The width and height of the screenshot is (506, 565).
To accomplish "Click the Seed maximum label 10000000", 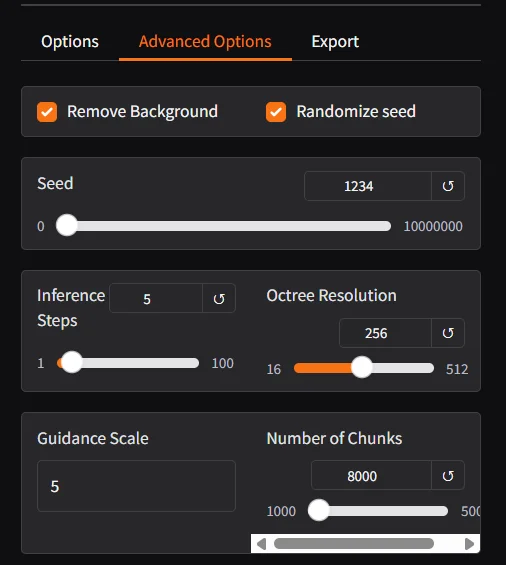I will [433, 226].
